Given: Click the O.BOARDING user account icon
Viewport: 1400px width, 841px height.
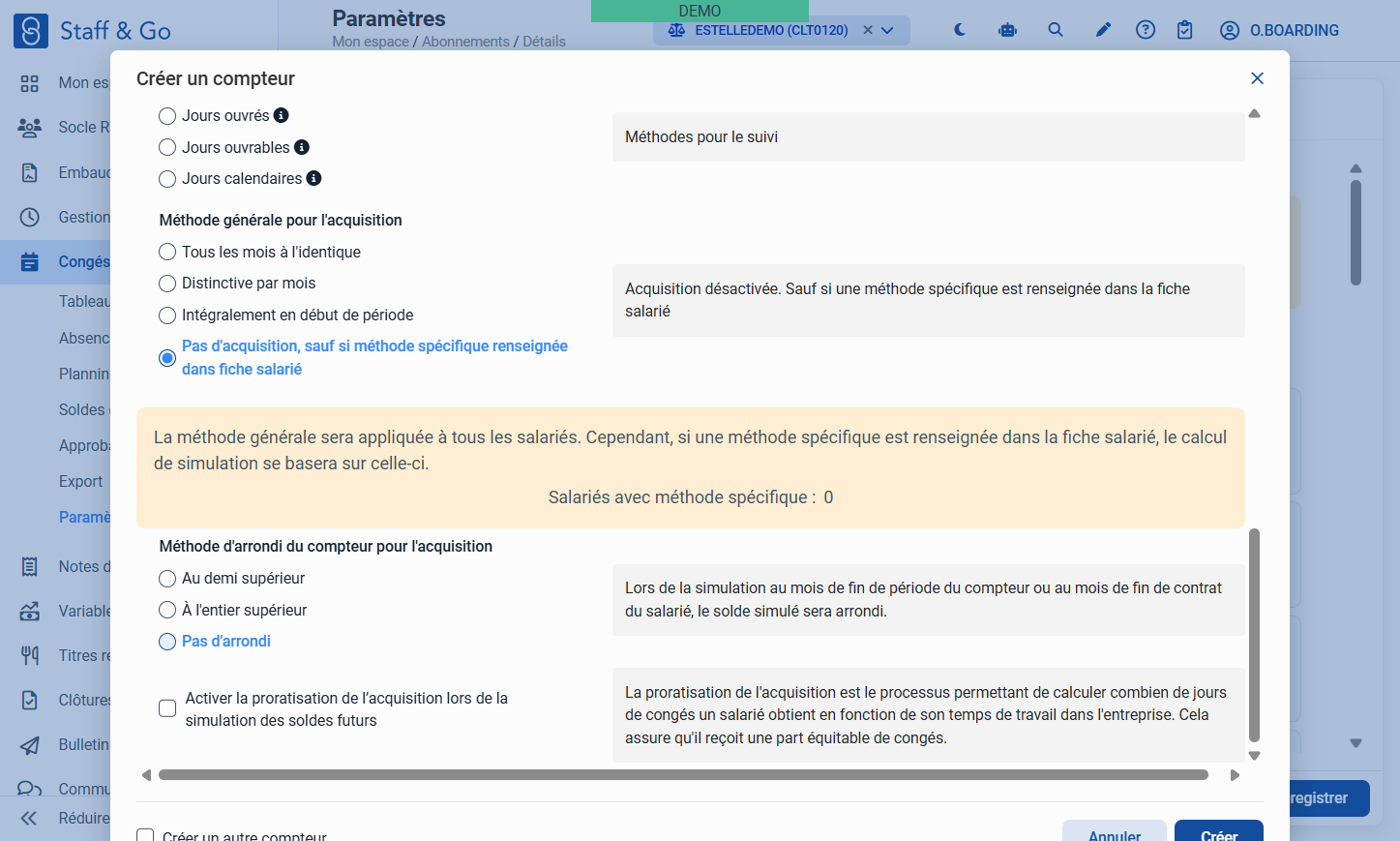Looking at the screenshot, I should click(1230, 30).
